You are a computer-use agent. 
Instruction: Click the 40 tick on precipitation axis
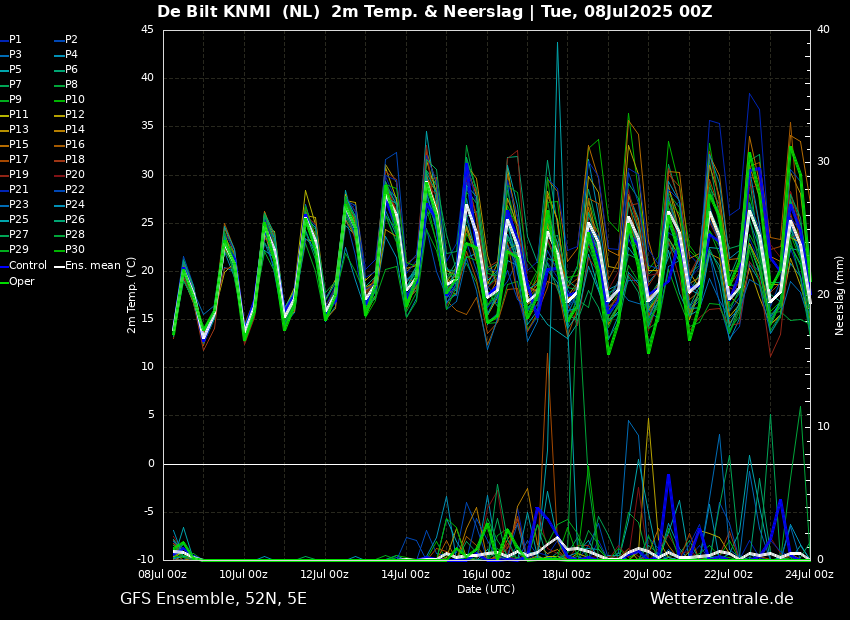pyautogui.click(x=823, y=30)
